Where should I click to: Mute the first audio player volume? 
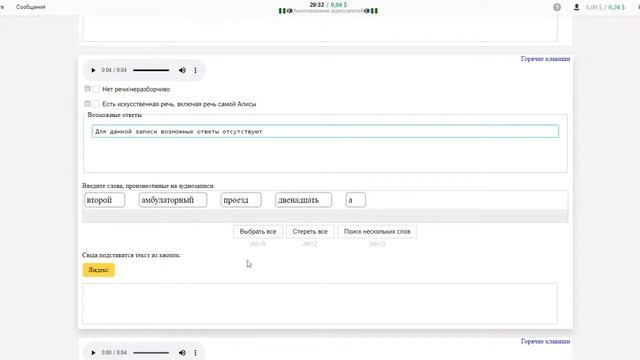[x=182, y=70]
